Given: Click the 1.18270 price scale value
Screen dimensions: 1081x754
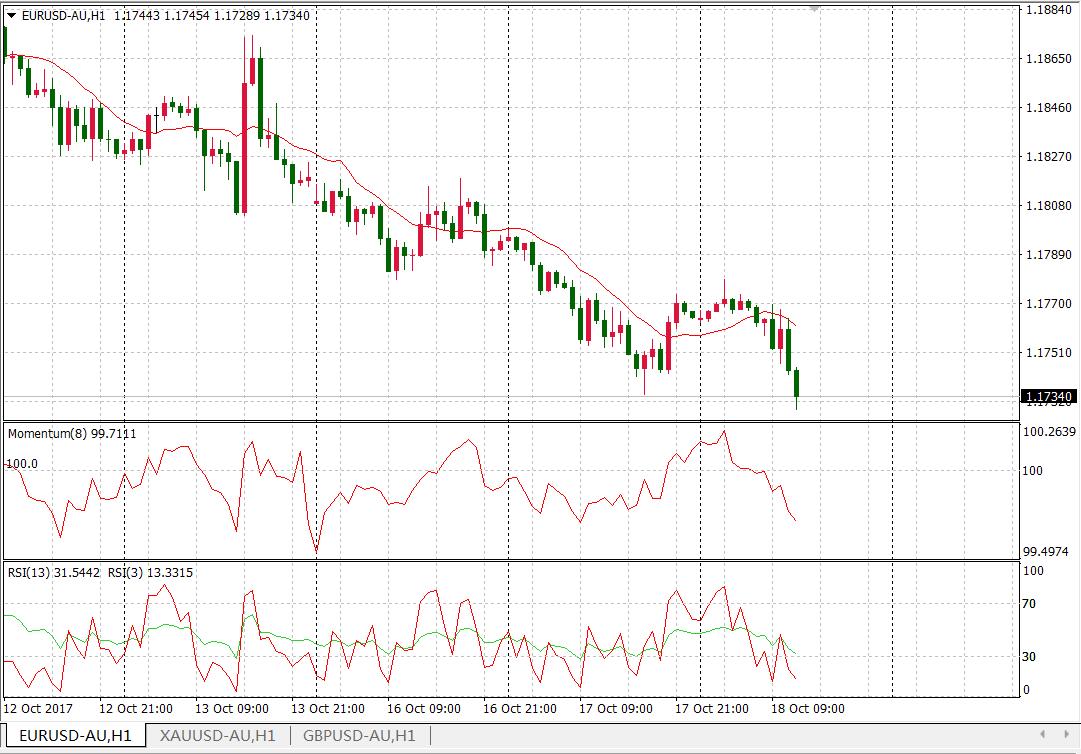Looking at the screenshot, I should click(1049, 156).
